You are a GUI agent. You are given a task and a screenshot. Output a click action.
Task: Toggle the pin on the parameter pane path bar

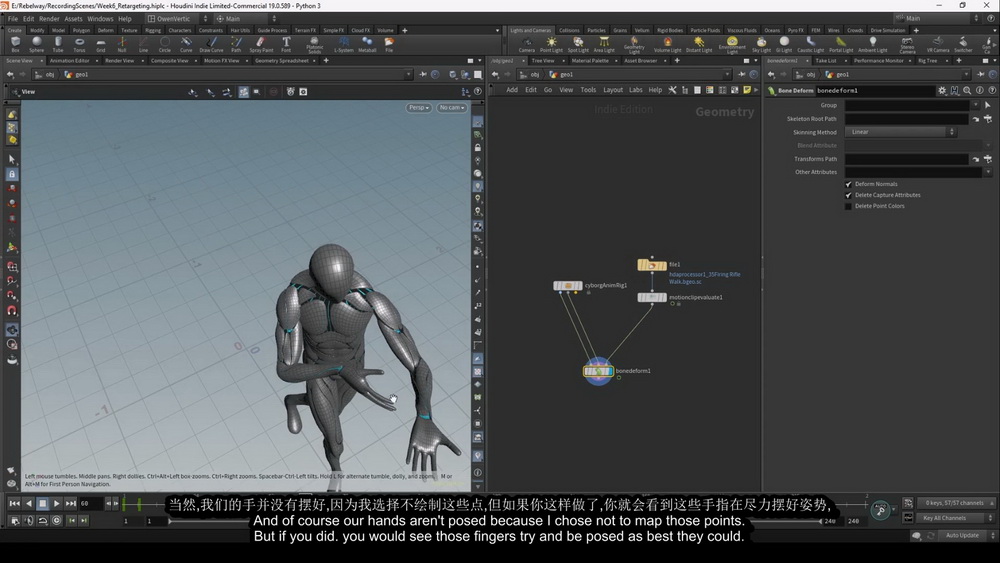click(x=981, y=75)
